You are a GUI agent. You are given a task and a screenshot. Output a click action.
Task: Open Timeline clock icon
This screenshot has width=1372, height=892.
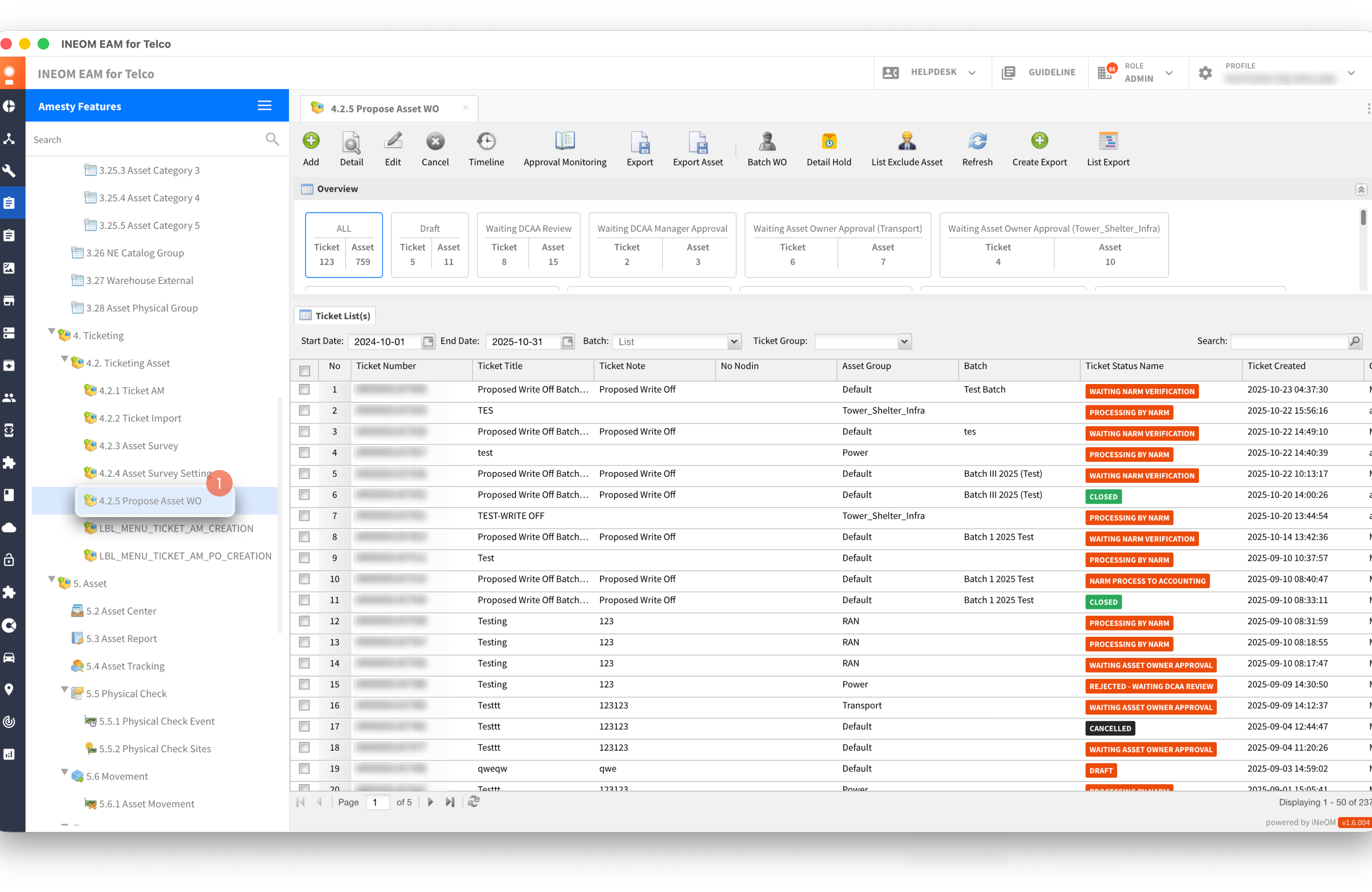pos(486,141)
